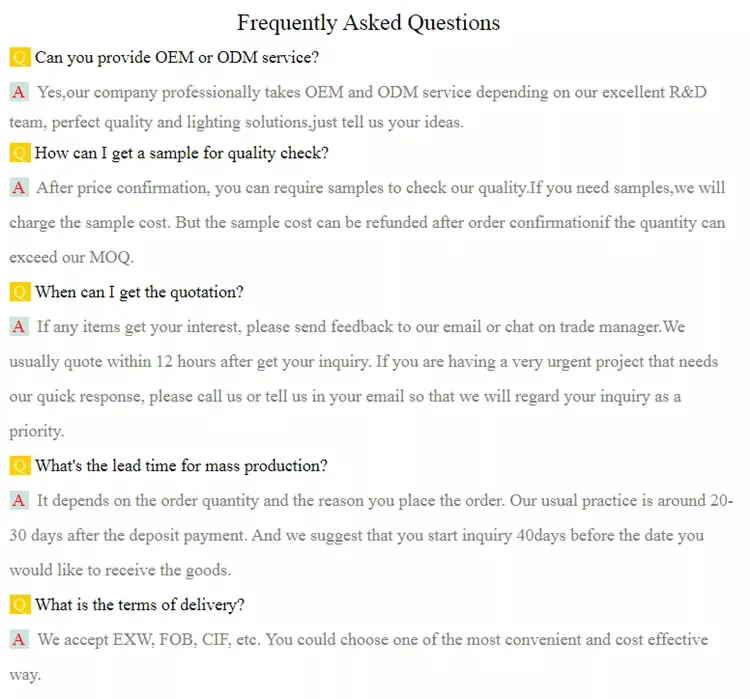750x699 pixels.
Task: Click the word "priority." in the answer
Action: pyautogui.click(x=37, y=432)
